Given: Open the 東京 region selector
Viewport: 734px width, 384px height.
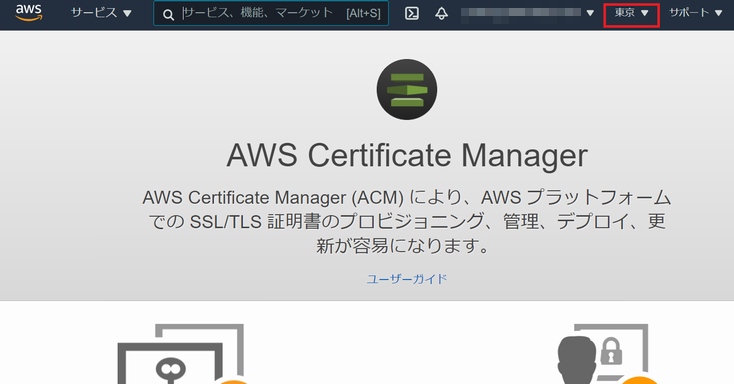Looking at the screenshot, I should [631, 13].
